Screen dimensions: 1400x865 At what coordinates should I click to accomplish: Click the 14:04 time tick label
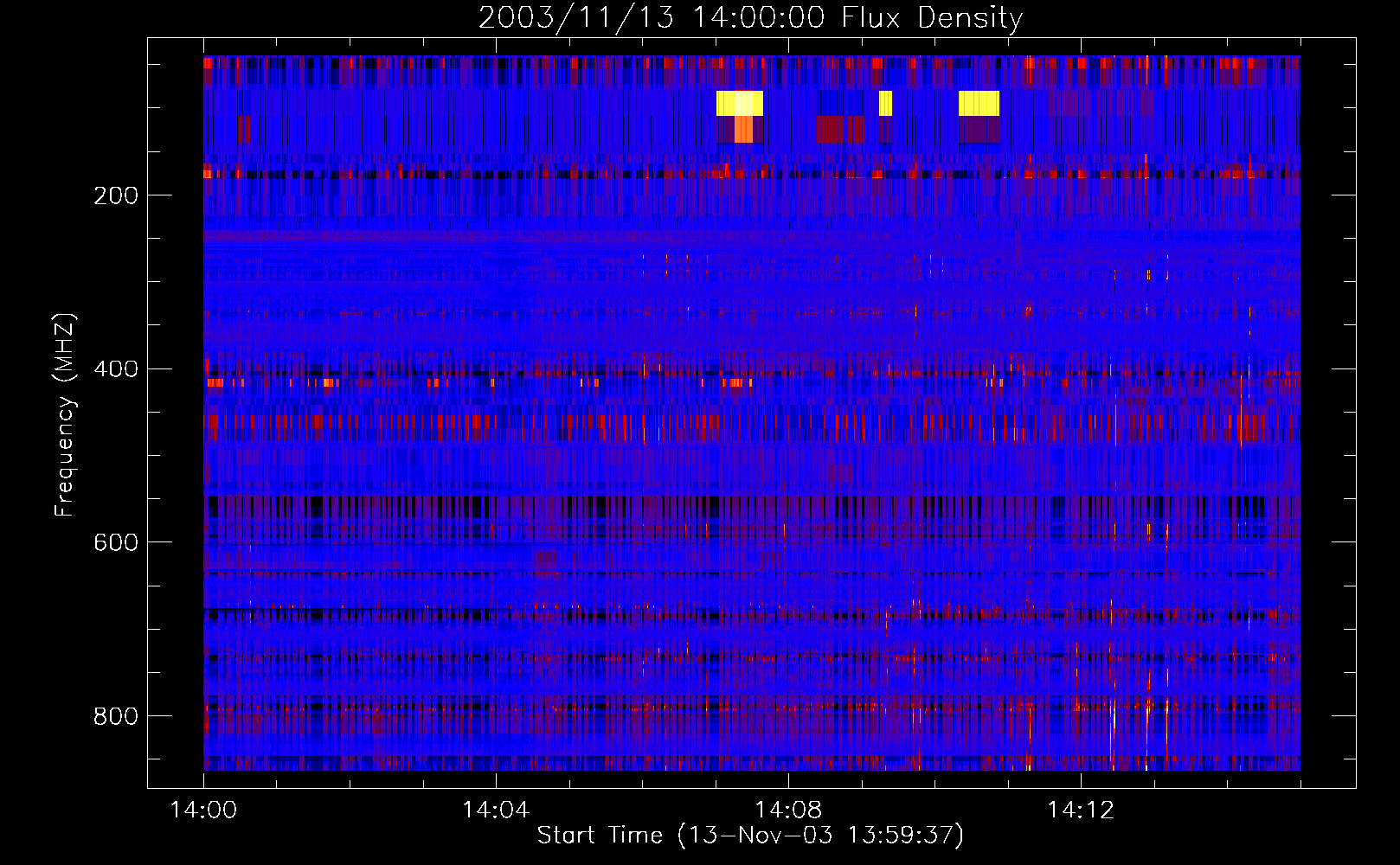tap(496, 810)
